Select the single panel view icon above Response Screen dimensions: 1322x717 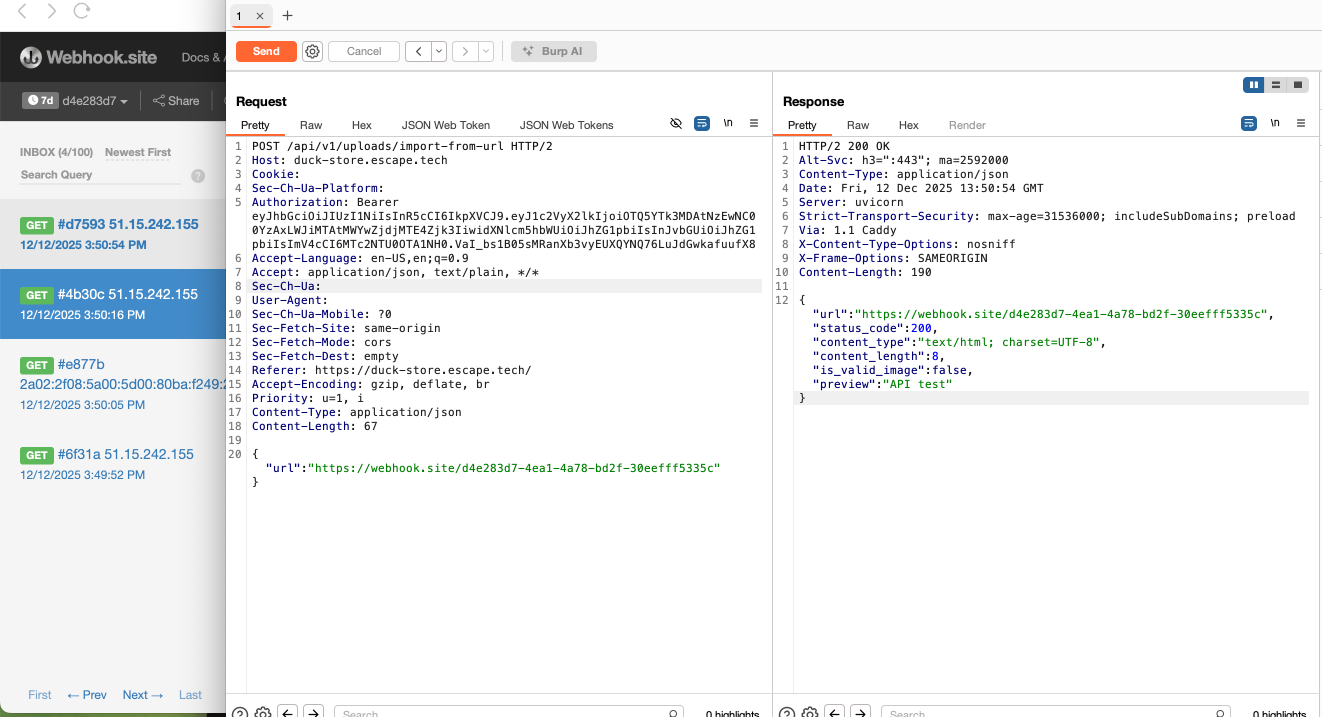[x=1299, y=84]
